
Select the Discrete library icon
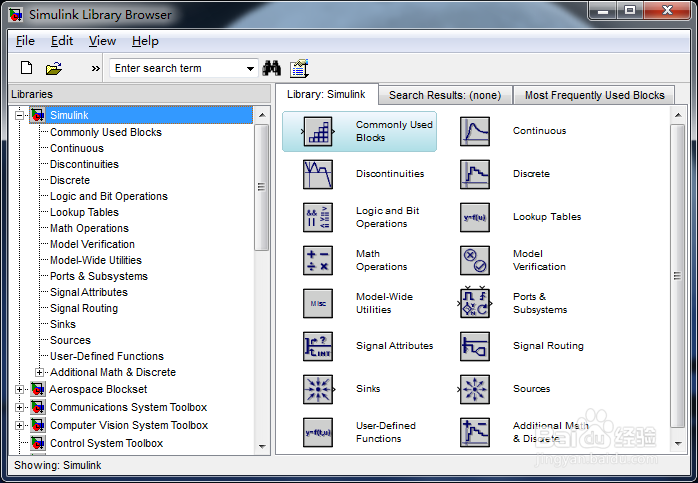coord(475,175)
